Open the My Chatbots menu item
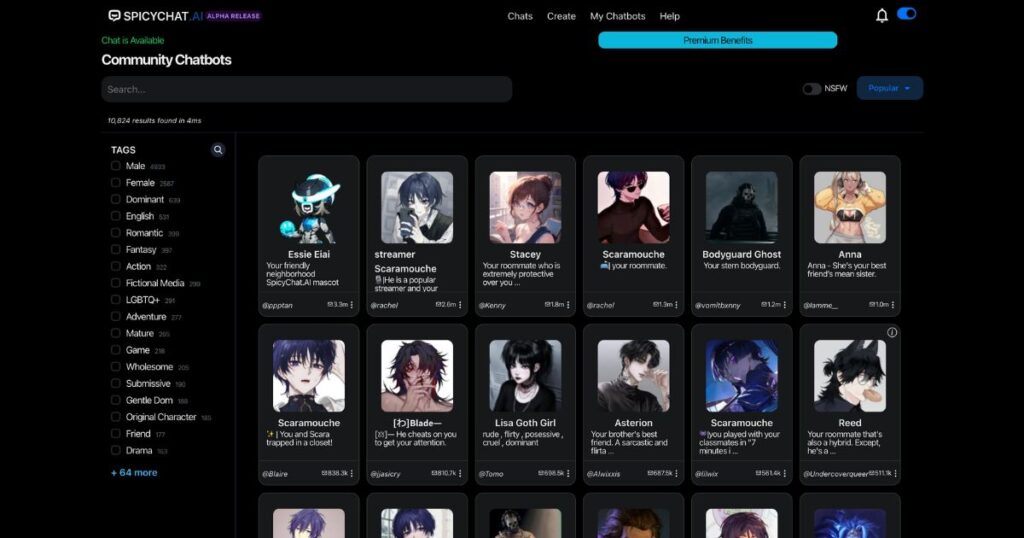 click(x=617, y=16)
